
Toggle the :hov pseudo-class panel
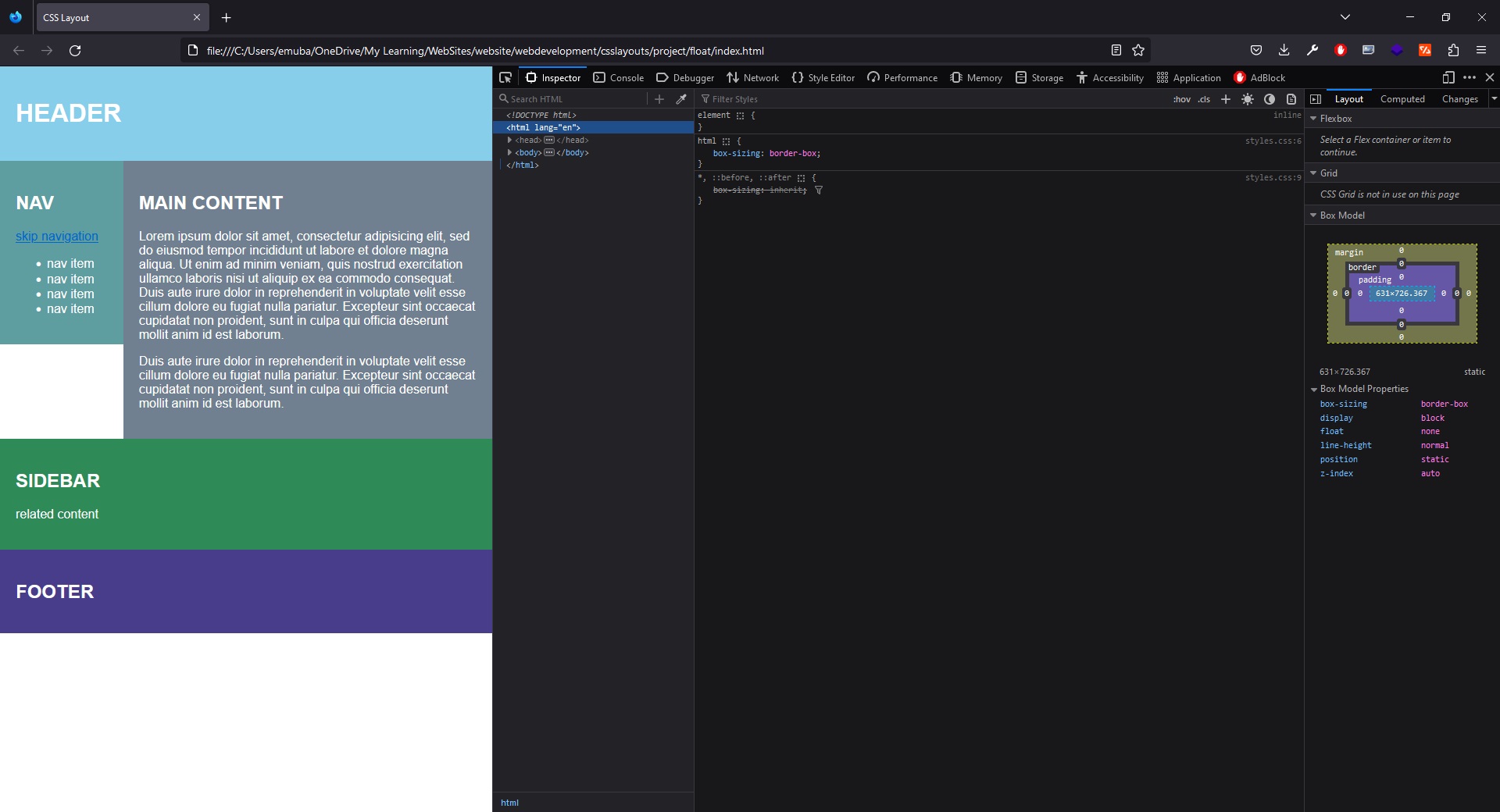(1182, 99)
